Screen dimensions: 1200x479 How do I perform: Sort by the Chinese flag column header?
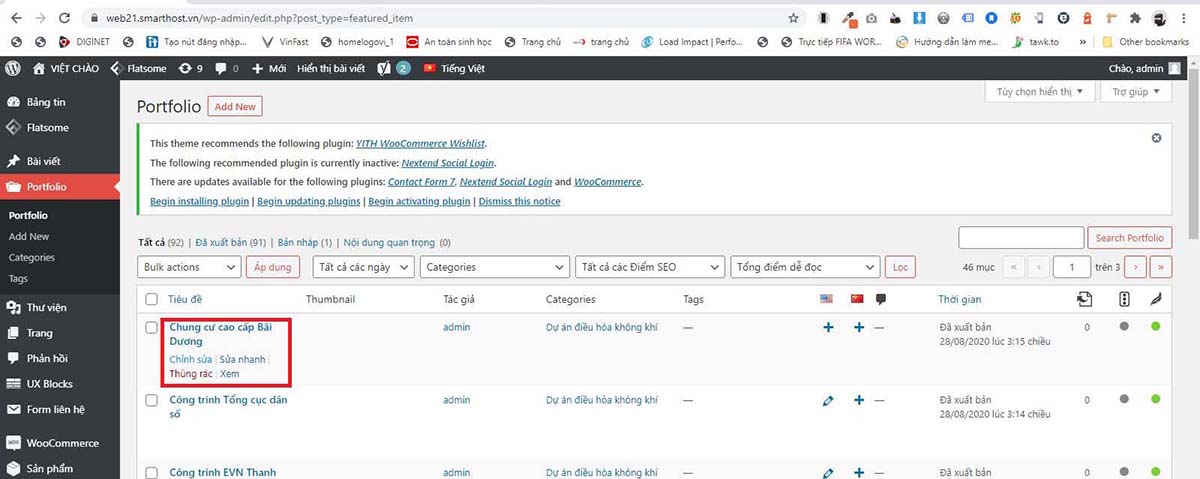(x=857, y=299)
